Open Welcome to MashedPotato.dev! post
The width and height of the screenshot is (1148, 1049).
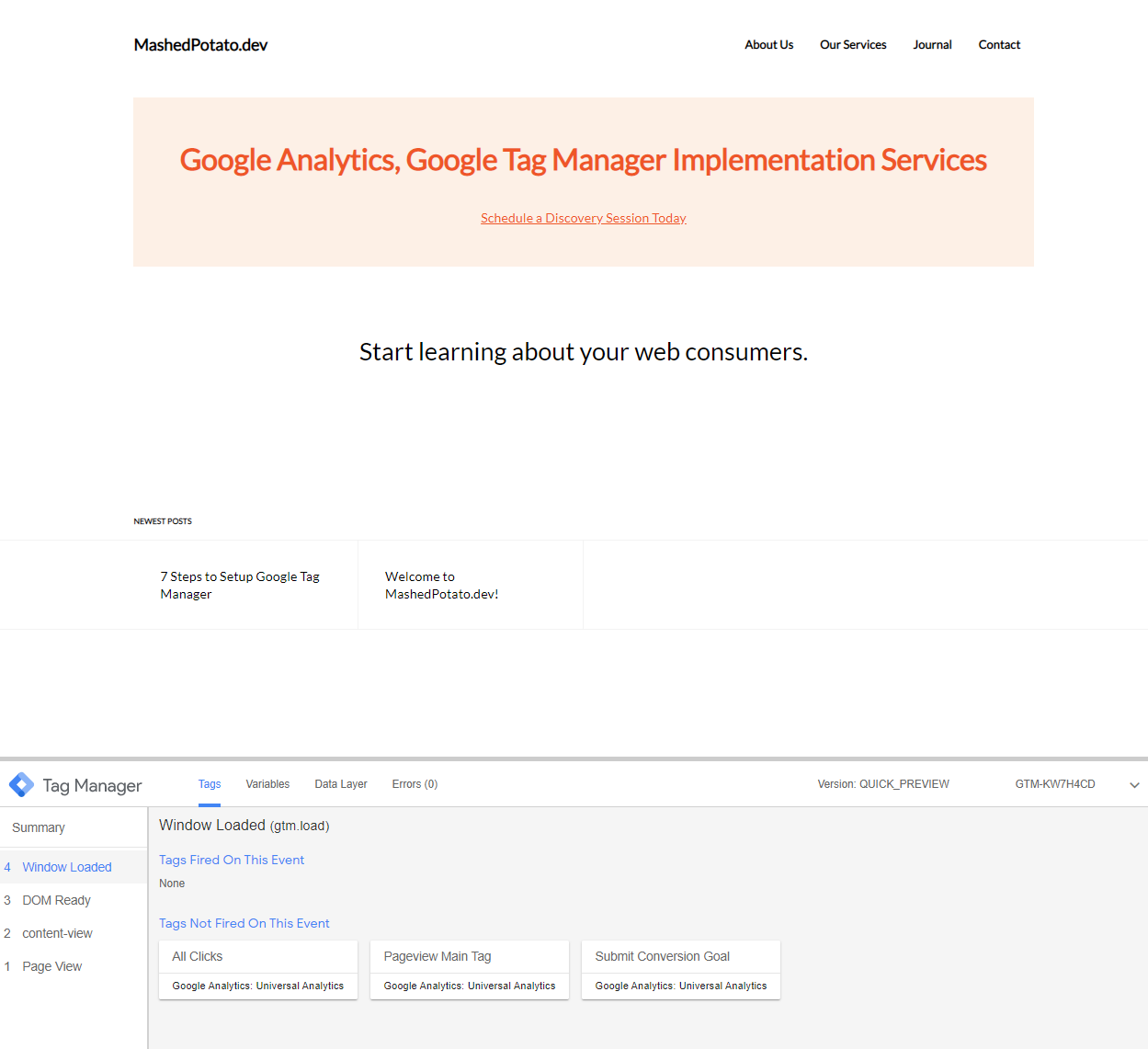(442, 585)
